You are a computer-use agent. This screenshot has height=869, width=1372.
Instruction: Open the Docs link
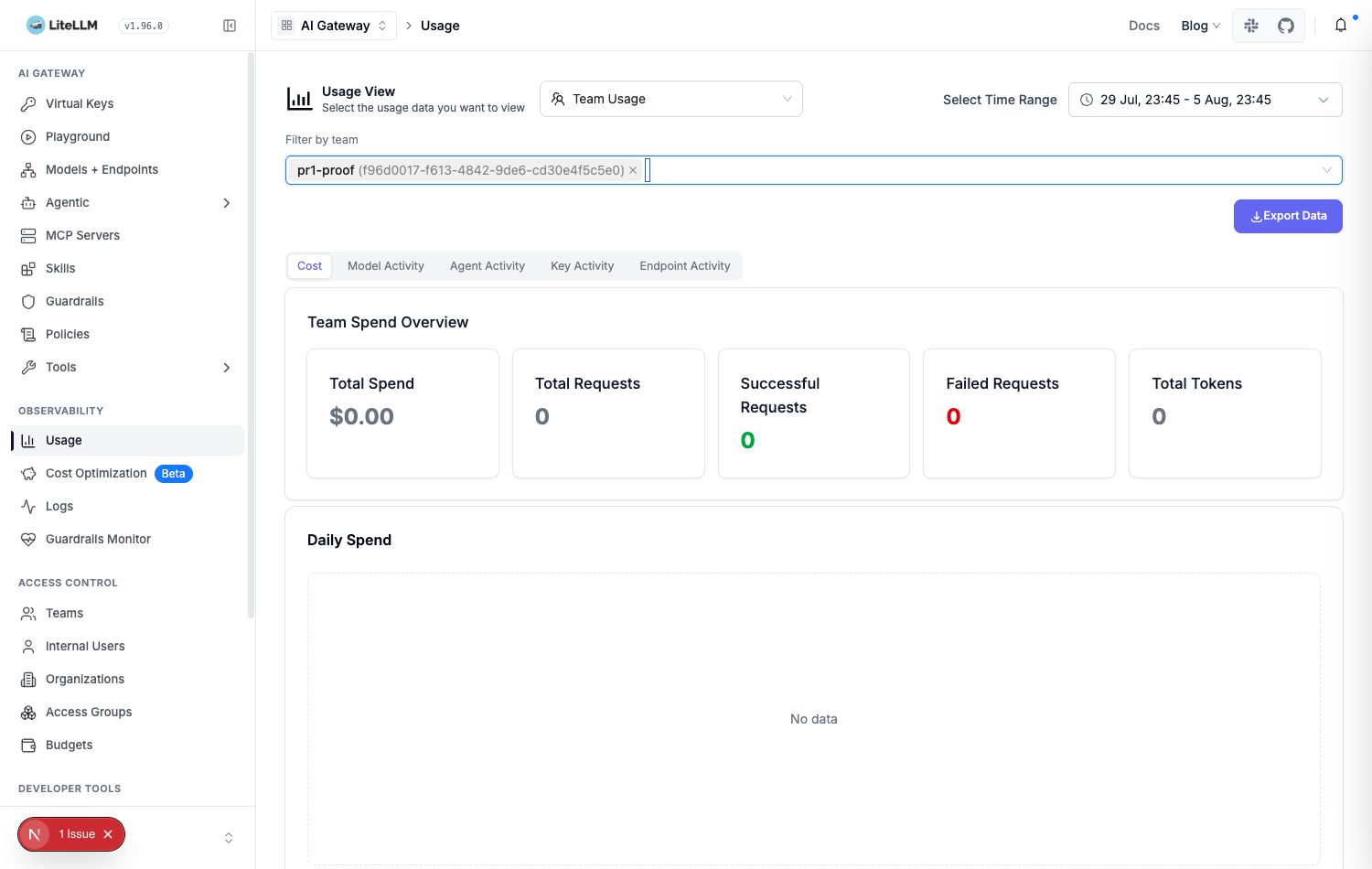pyautogui.click(x=1144, y=26)
